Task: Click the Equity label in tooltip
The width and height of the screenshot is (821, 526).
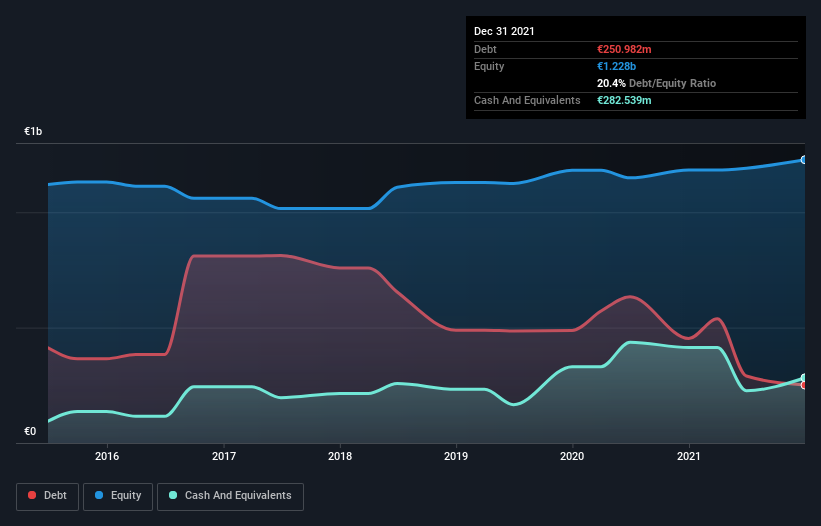Action: click(x=489, y=66)
